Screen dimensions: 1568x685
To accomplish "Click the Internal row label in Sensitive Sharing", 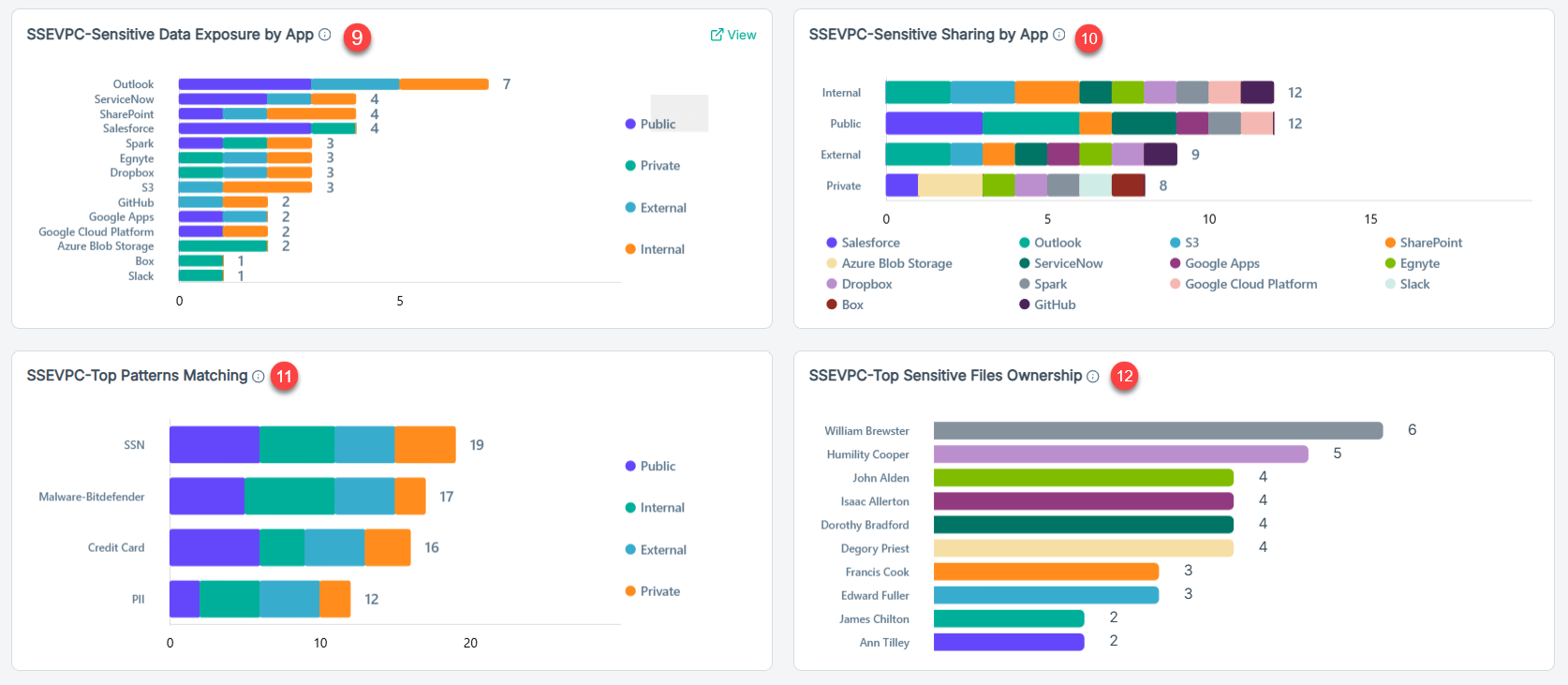I will (x=841, y=93).
